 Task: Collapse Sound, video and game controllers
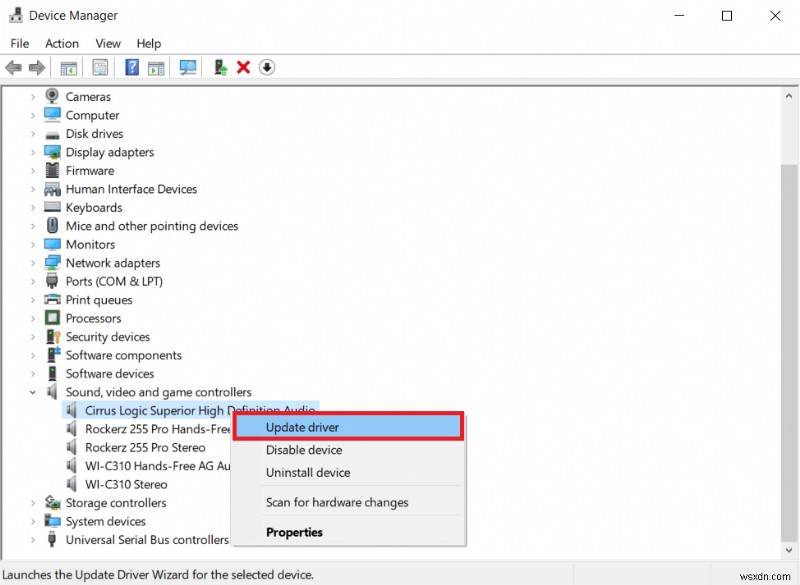33,391
